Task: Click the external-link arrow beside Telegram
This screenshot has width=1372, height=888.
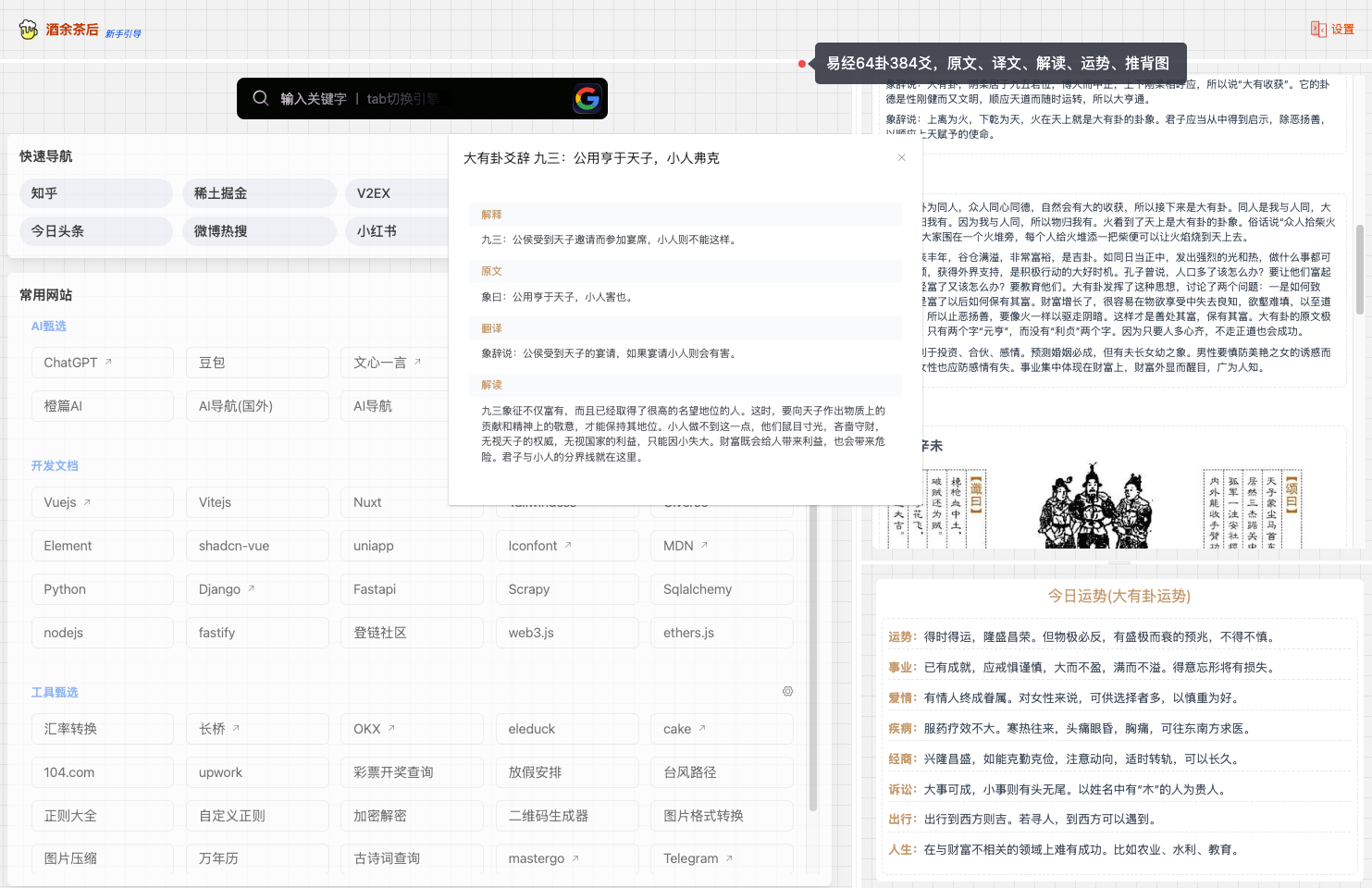Action: 730,857
